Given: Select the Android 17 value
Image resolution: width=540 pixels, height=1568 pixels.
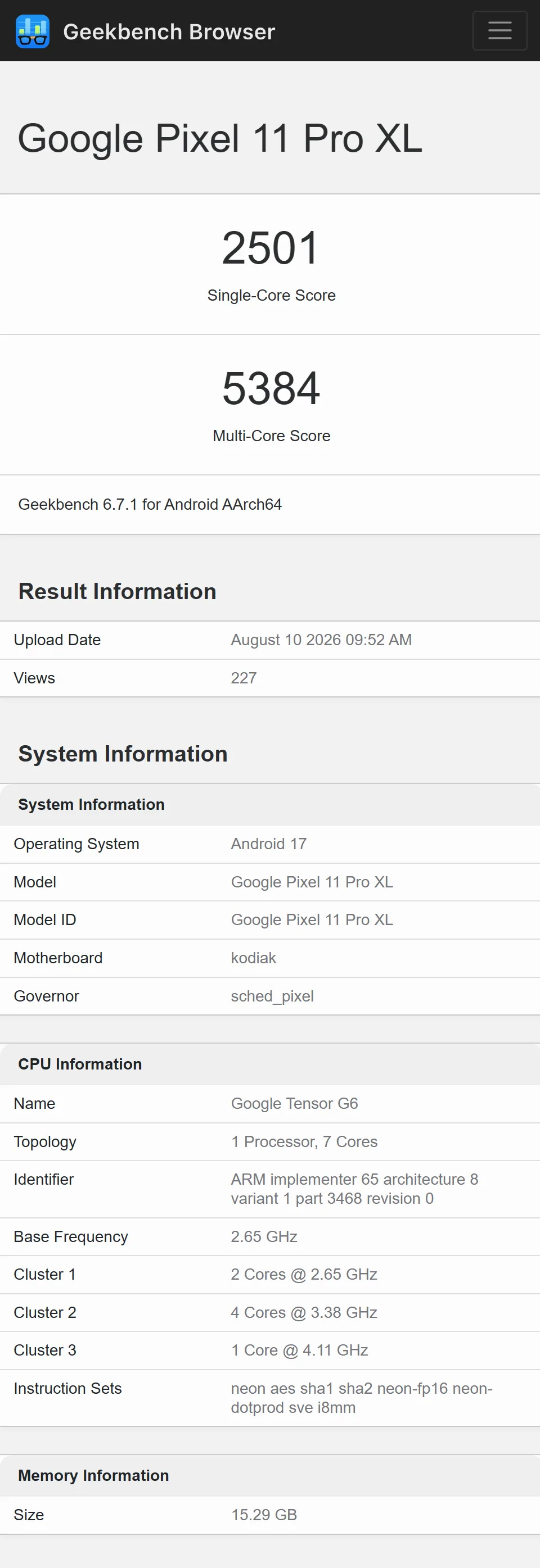Looking at the screenshot, I should point(269,844).
